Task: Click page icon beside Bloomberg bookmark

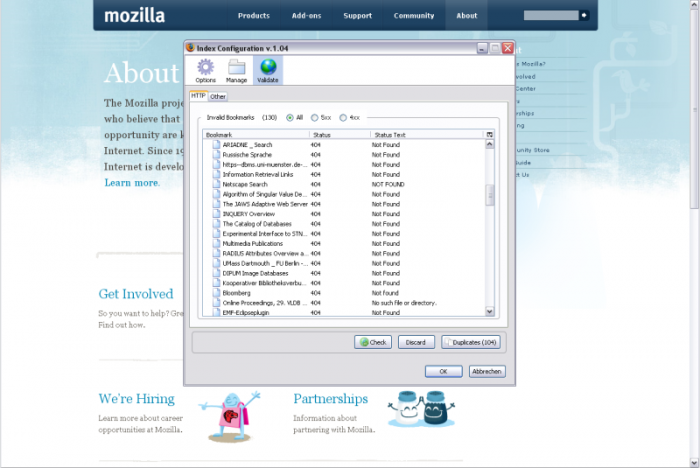Action: 217,293
